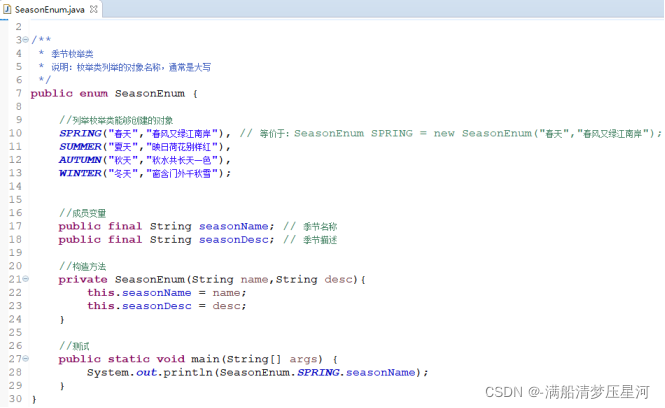Click the 'main' method name on line 27
This screenshot has height=408, width=665.
205,359
